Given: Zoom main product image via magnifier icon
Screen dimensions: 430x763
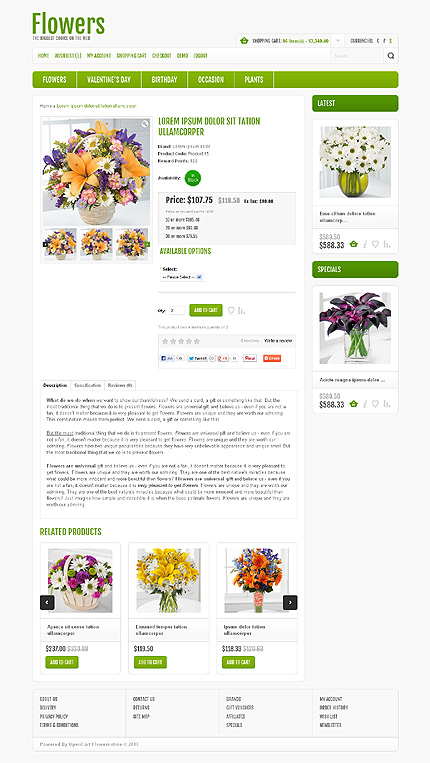Looking at the screenshot, I should [x=145, y=124].
